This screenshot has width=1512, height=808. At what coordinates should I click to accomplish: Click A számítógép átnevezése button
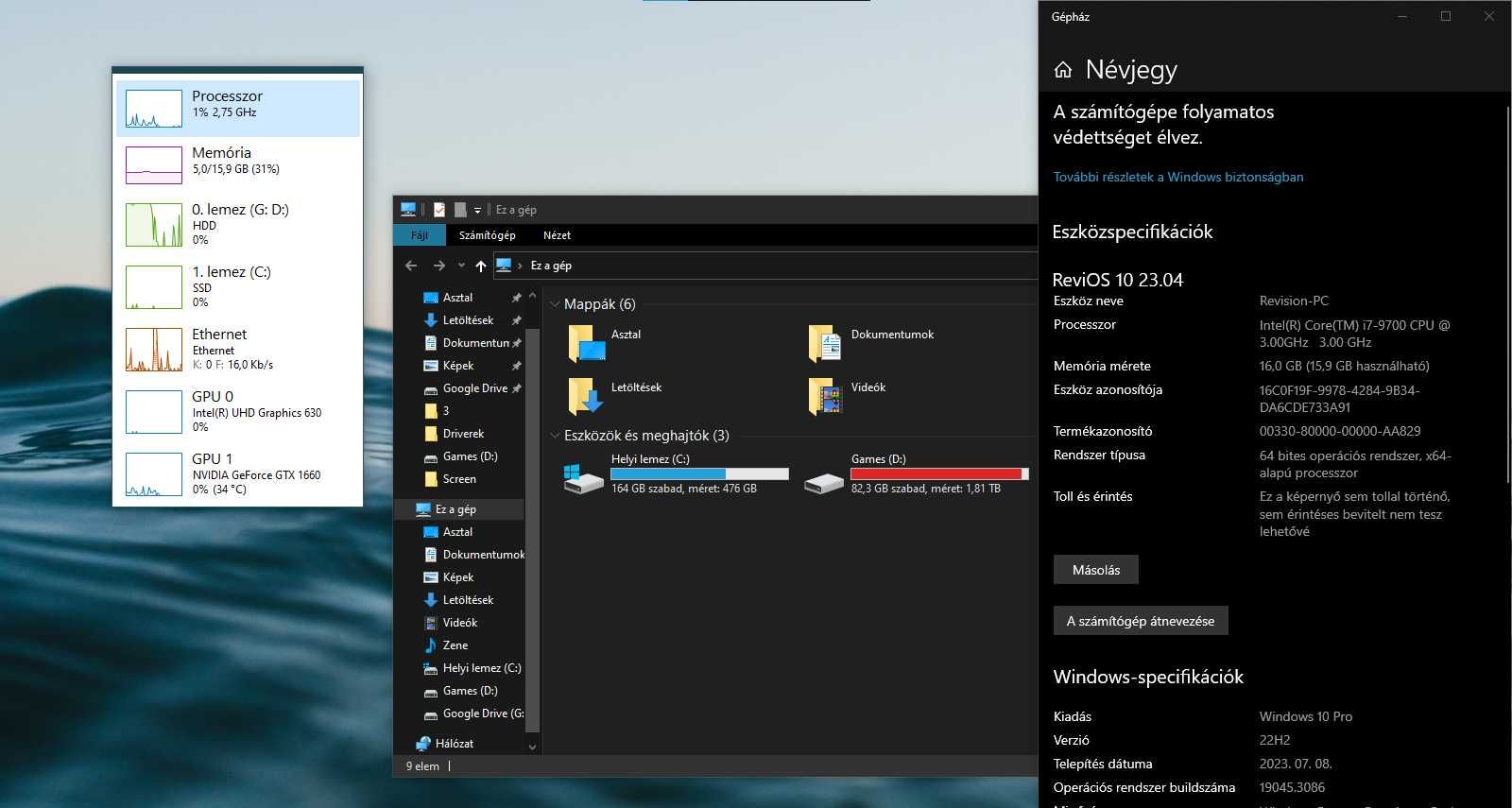[x=1141, y=621]
